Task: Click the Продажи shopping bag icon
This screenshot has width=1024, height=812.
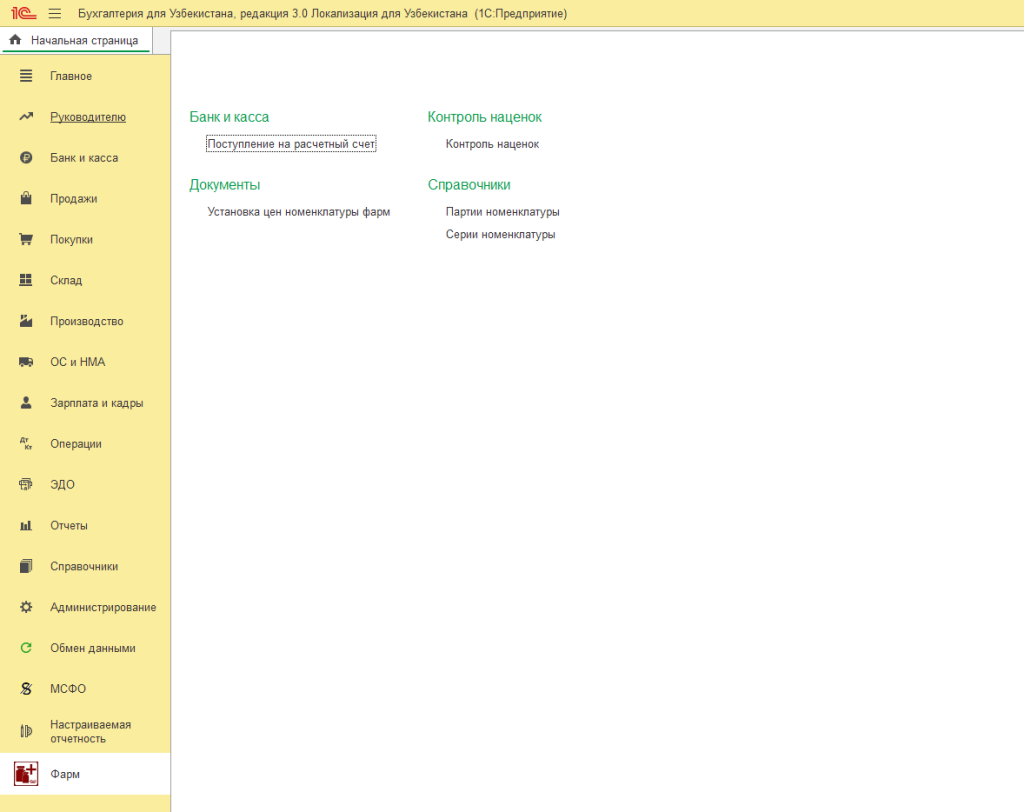Action: coord(27,199)
